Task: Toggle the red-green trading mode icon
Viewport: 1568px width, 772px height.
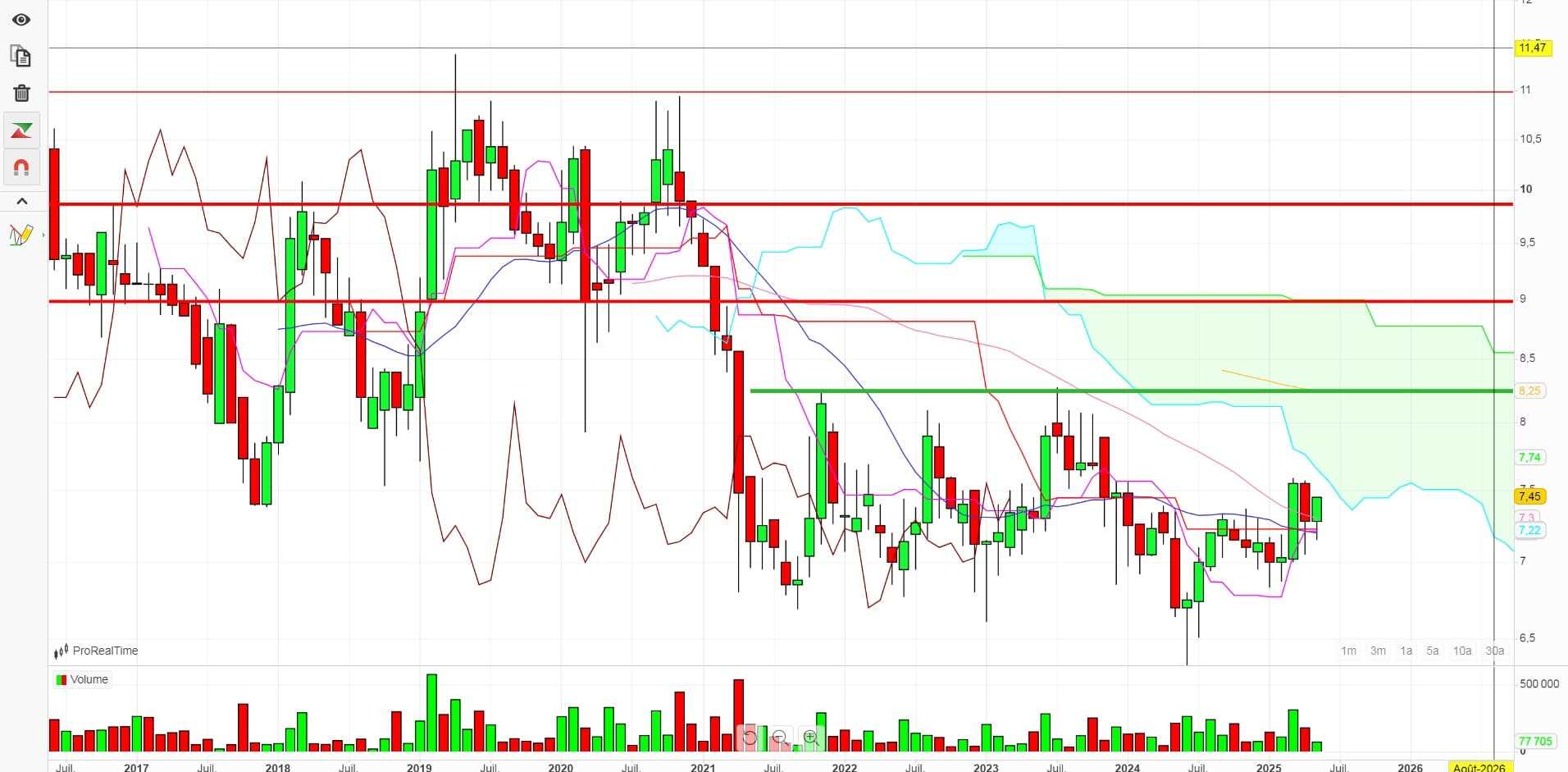Action: (21, 130)
